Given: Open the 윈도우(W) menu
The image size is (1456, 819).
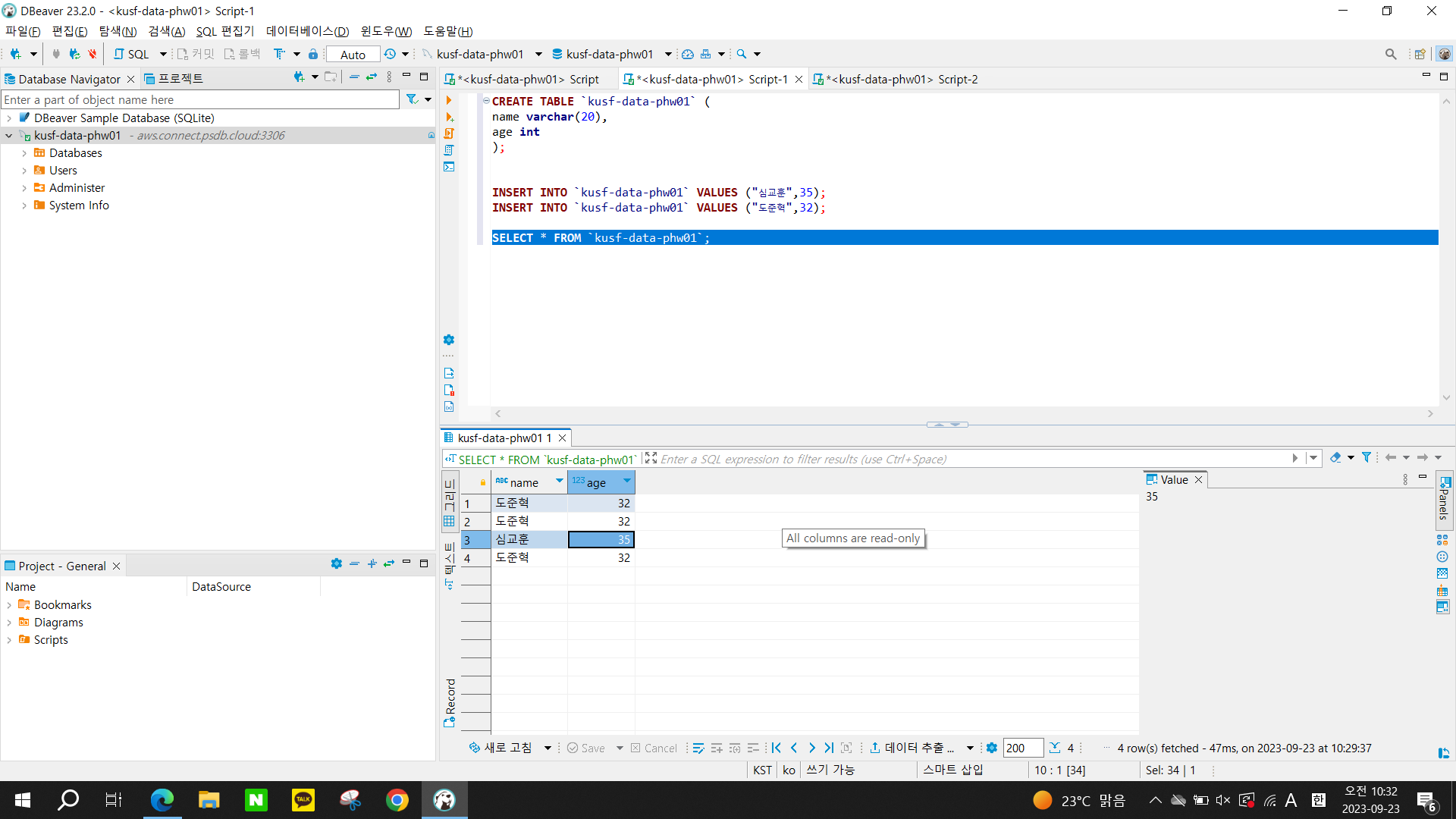Looking at the screenshot, I should (386, 31).
